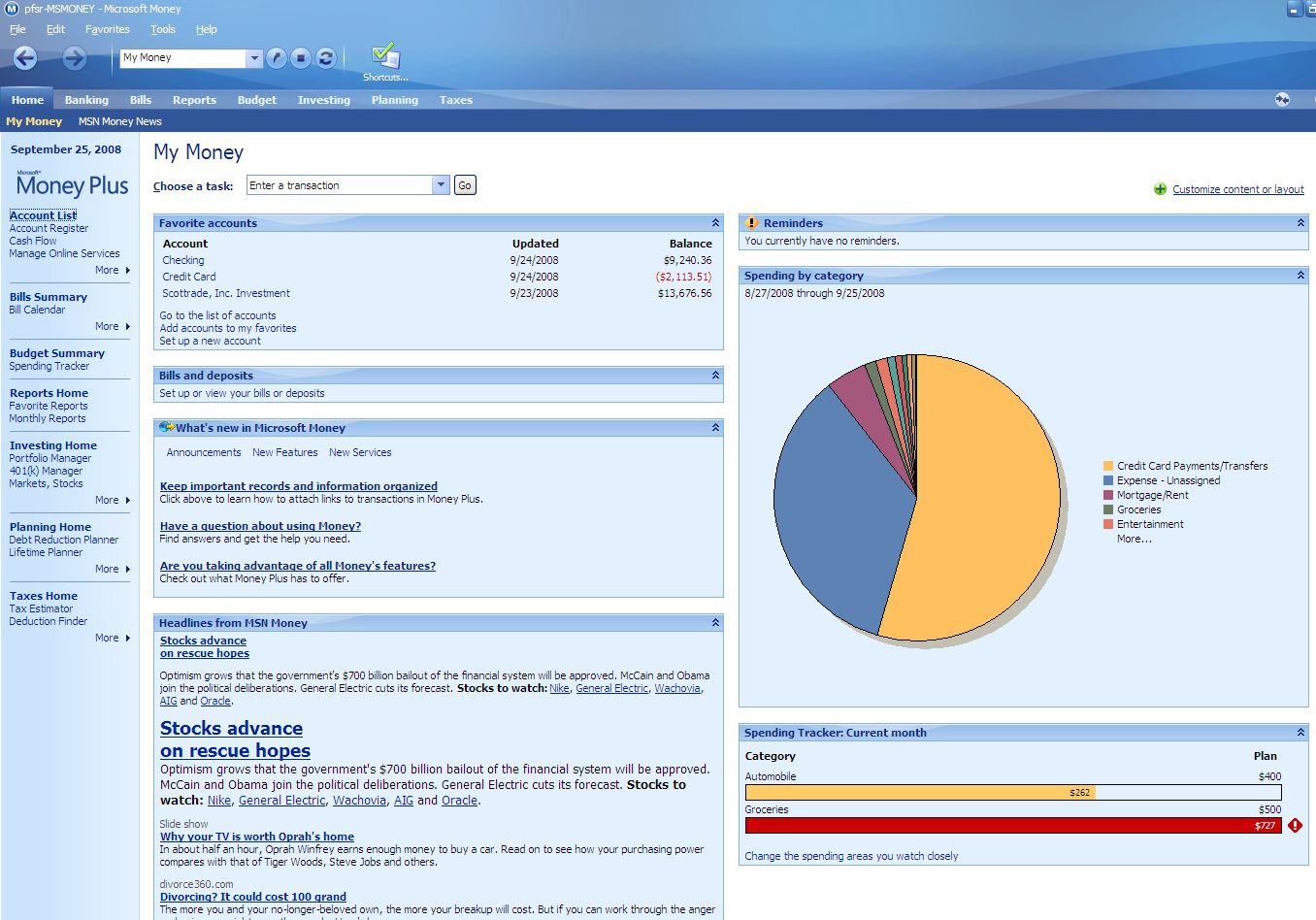Open the Tools menu

(x=163, y=29)
